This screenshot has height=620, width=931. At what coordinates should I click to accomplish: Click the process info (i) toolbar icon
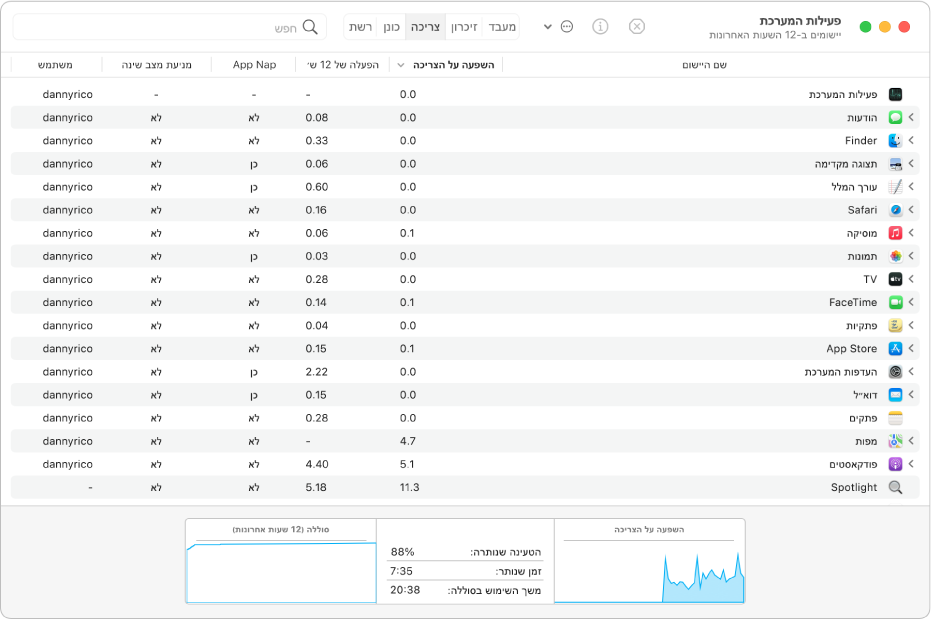[x=600, y=27]
